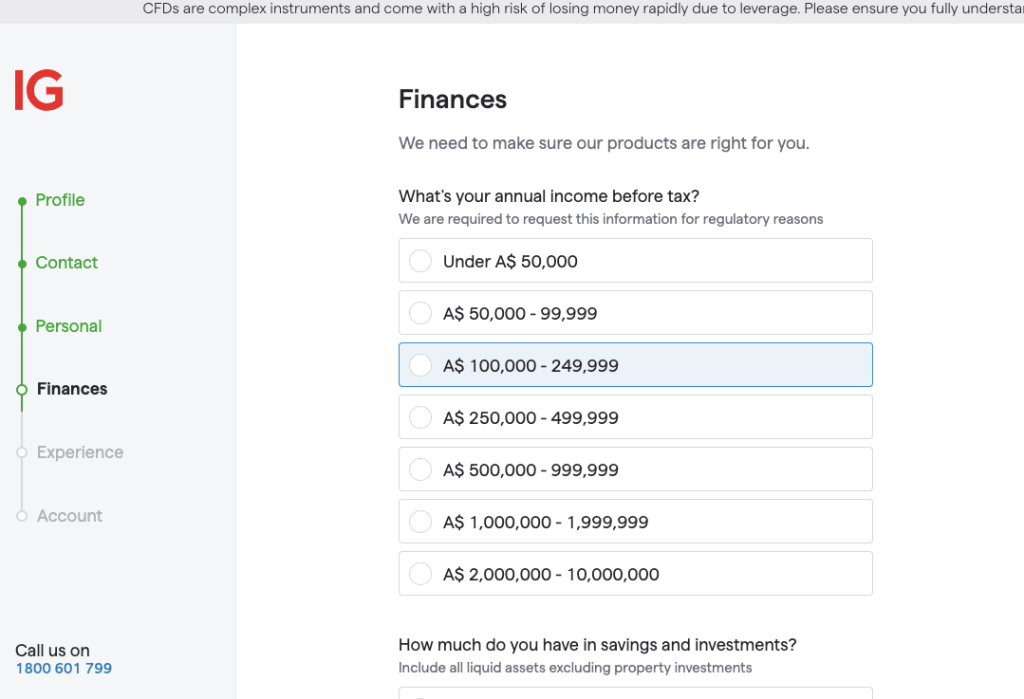Open the Experience step
Viewport: 1024px width, 699px height.
(x=80, y=452)
